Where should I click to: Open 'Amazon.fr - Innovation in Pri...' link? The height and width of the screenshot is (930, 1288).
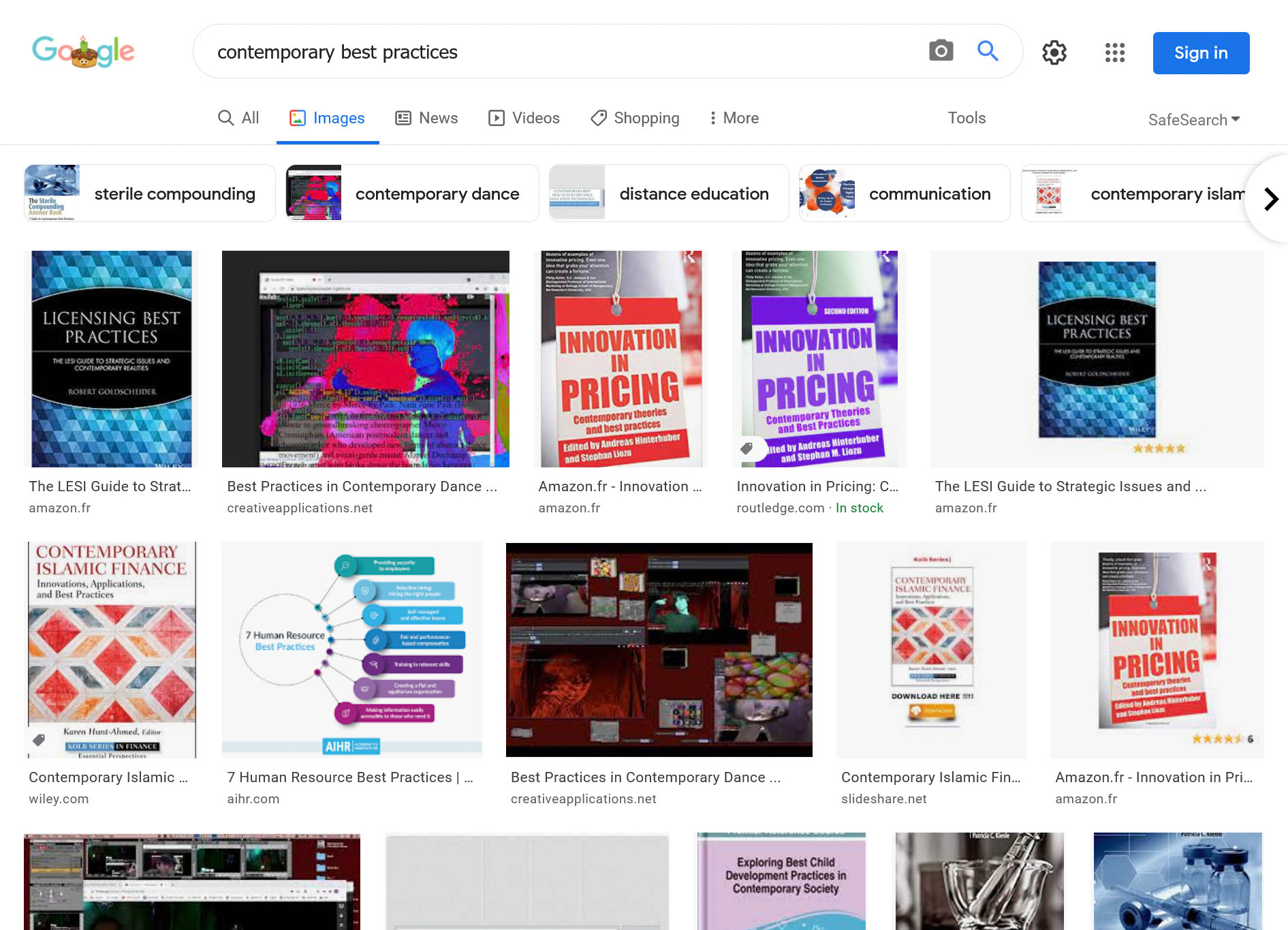coord(1154,777)
